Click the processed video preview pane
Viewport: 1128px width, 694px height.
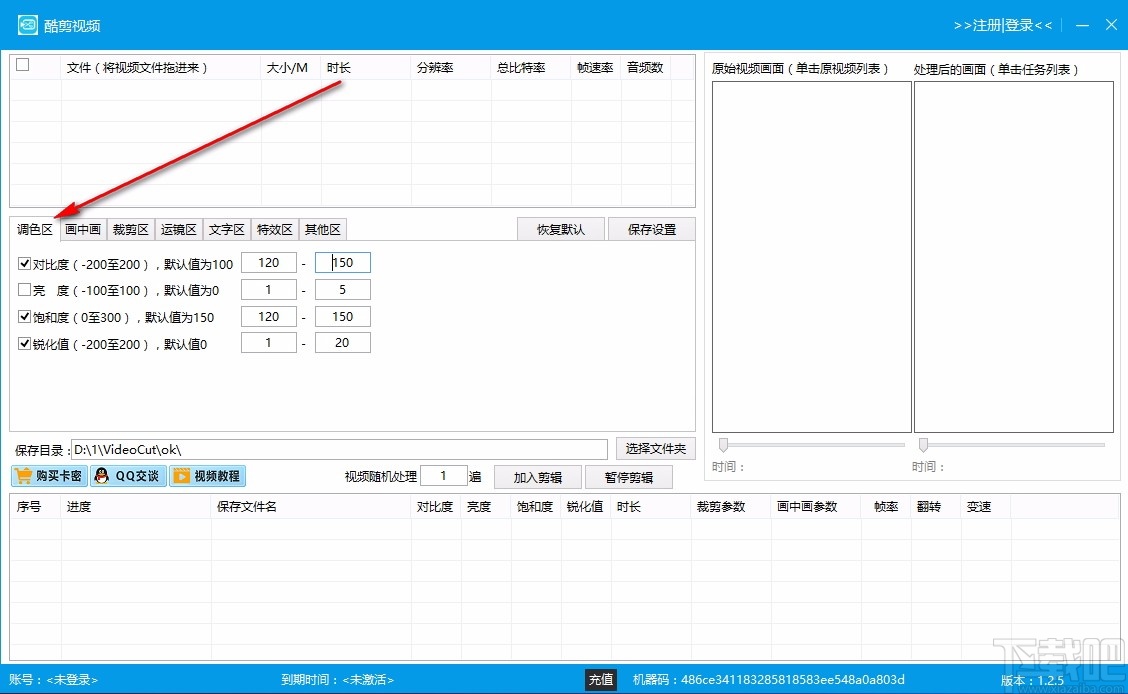pos(1014,257)
